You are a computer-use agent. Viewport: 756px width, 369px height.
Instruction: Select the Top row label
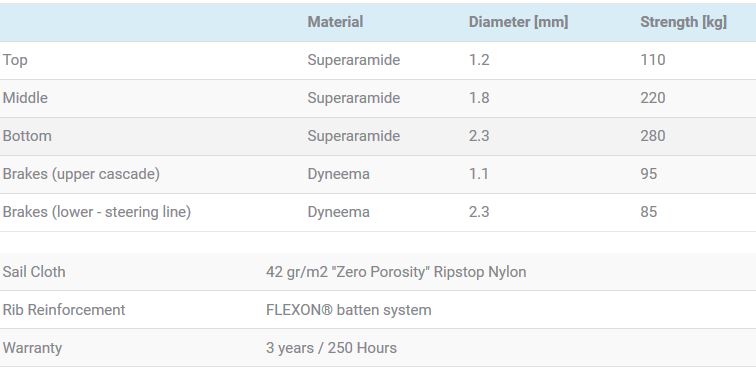point(15,60)
